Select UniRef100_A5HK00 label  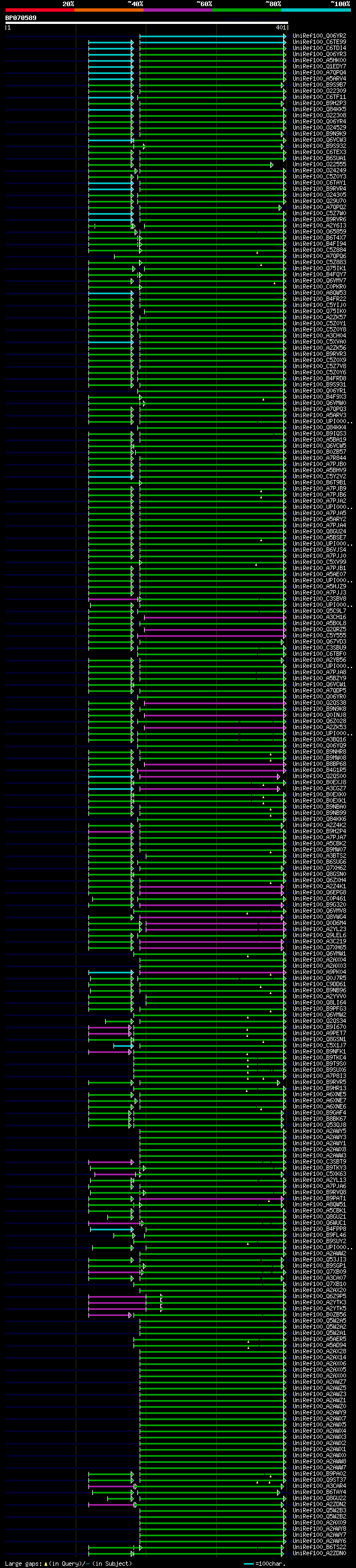319,60
